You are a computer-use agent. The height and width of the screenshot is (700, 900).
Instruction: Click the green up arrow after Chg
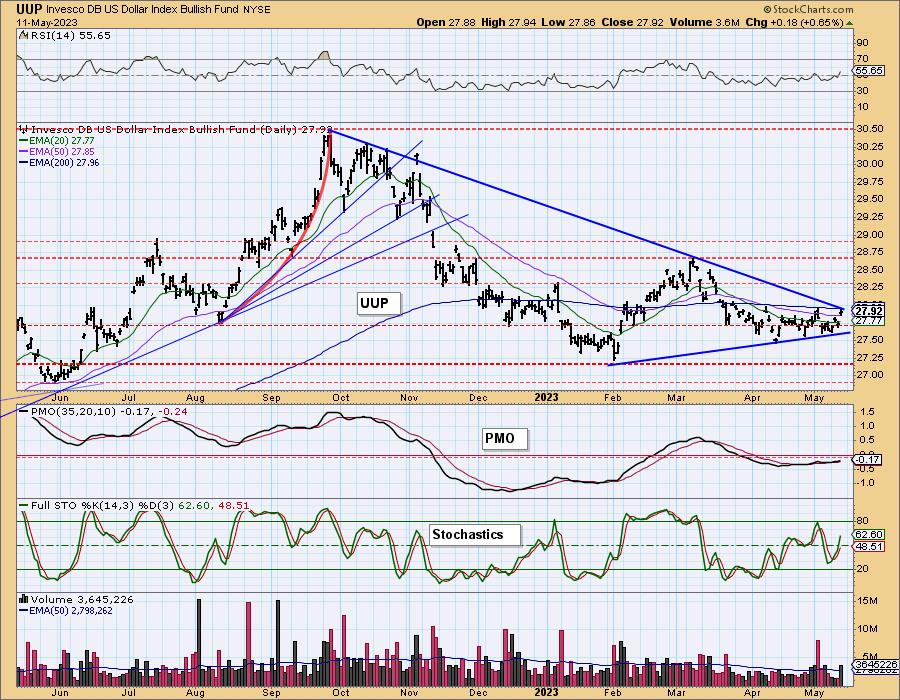(x=849, y=22)
